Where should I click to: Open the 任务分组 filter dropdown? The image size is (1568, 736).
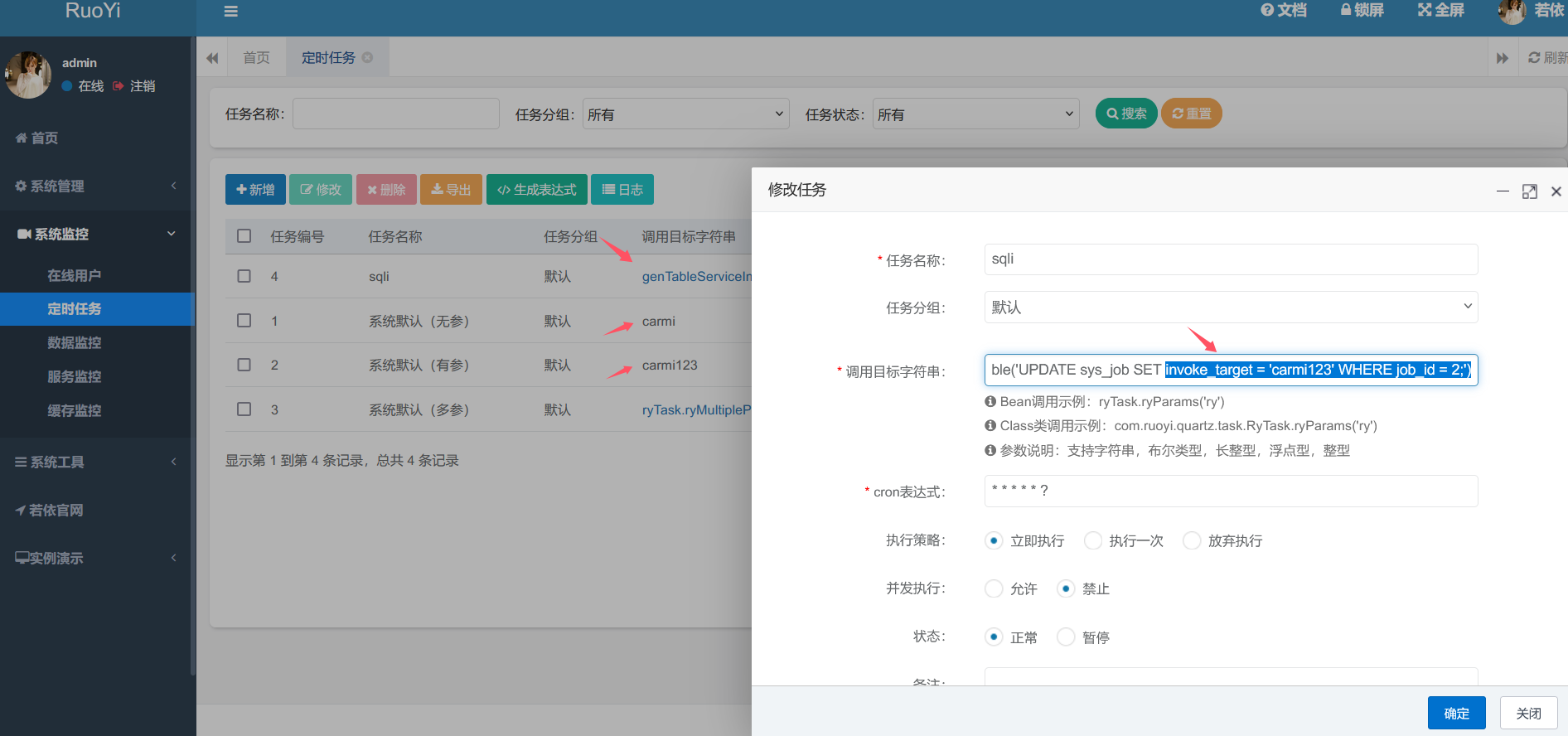(686, 114)
